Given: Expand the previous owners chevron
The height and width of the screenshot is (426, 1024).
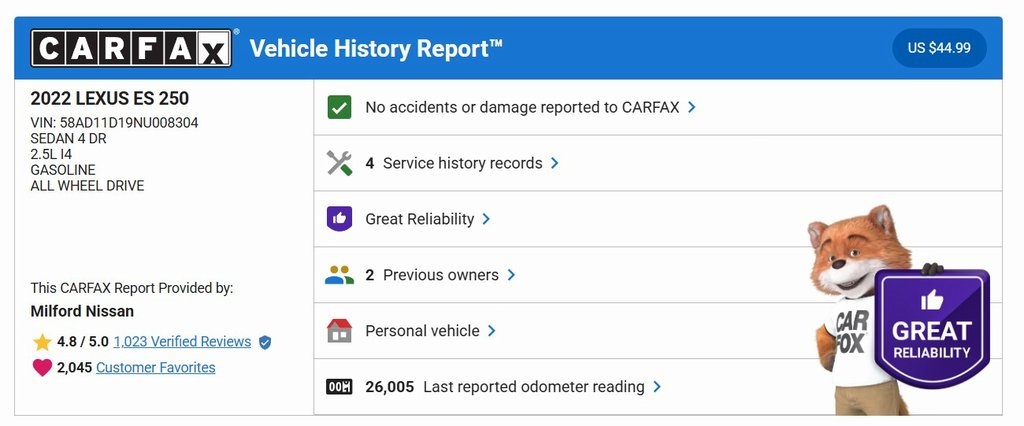Looking at the screenshot, I should click(511, 275).
